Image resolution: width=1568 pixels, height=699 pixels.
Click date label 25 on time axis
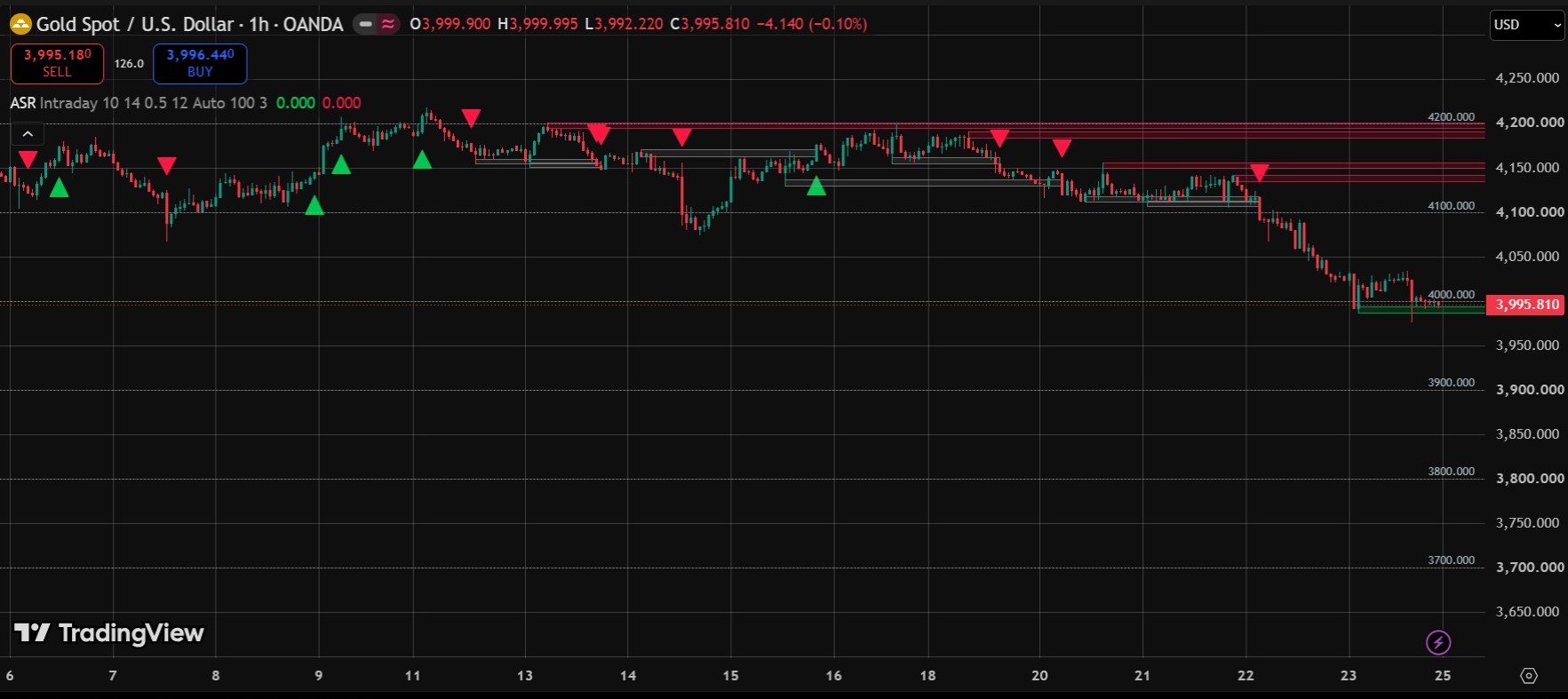(x=1443, y=676)
